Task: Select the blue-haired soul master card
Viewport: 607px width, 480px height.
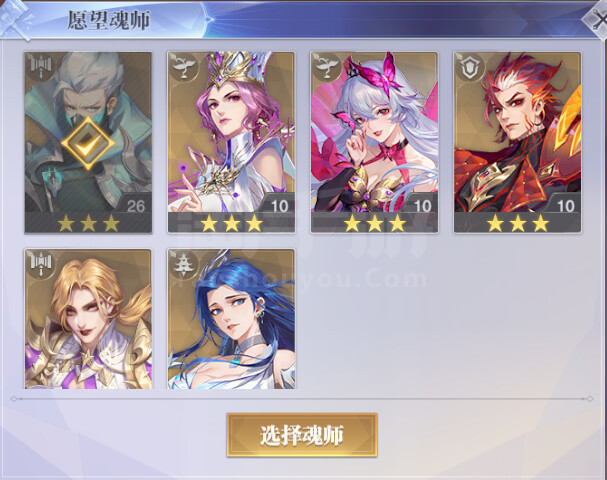Action: 231,319
